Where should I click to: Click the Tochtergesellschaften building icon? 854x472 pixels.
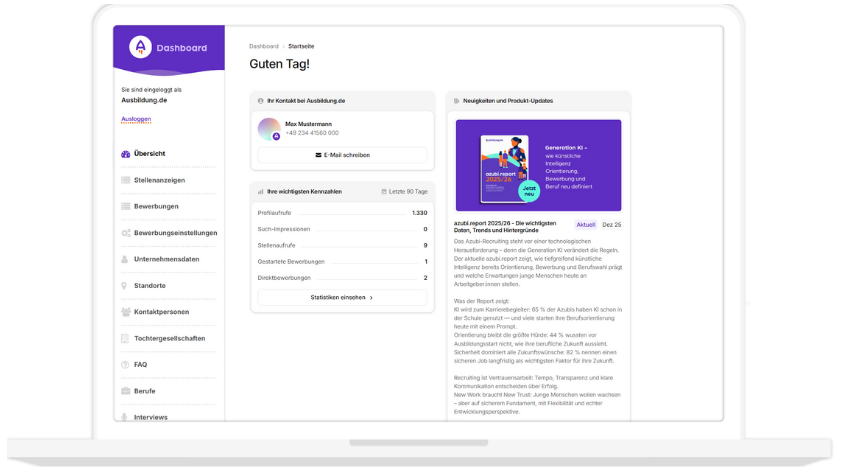[125, 339]
